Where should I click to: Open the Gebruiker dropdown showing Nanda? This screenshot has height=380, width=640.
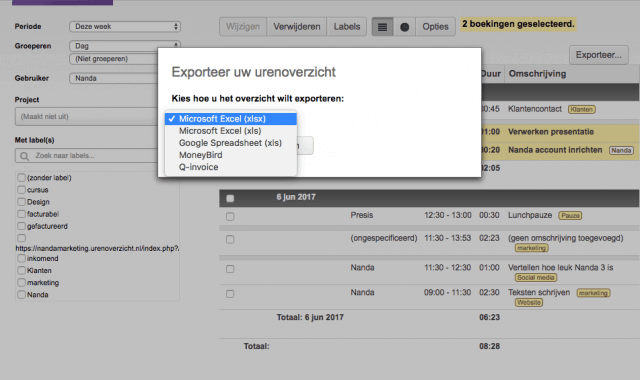[113, 78]
